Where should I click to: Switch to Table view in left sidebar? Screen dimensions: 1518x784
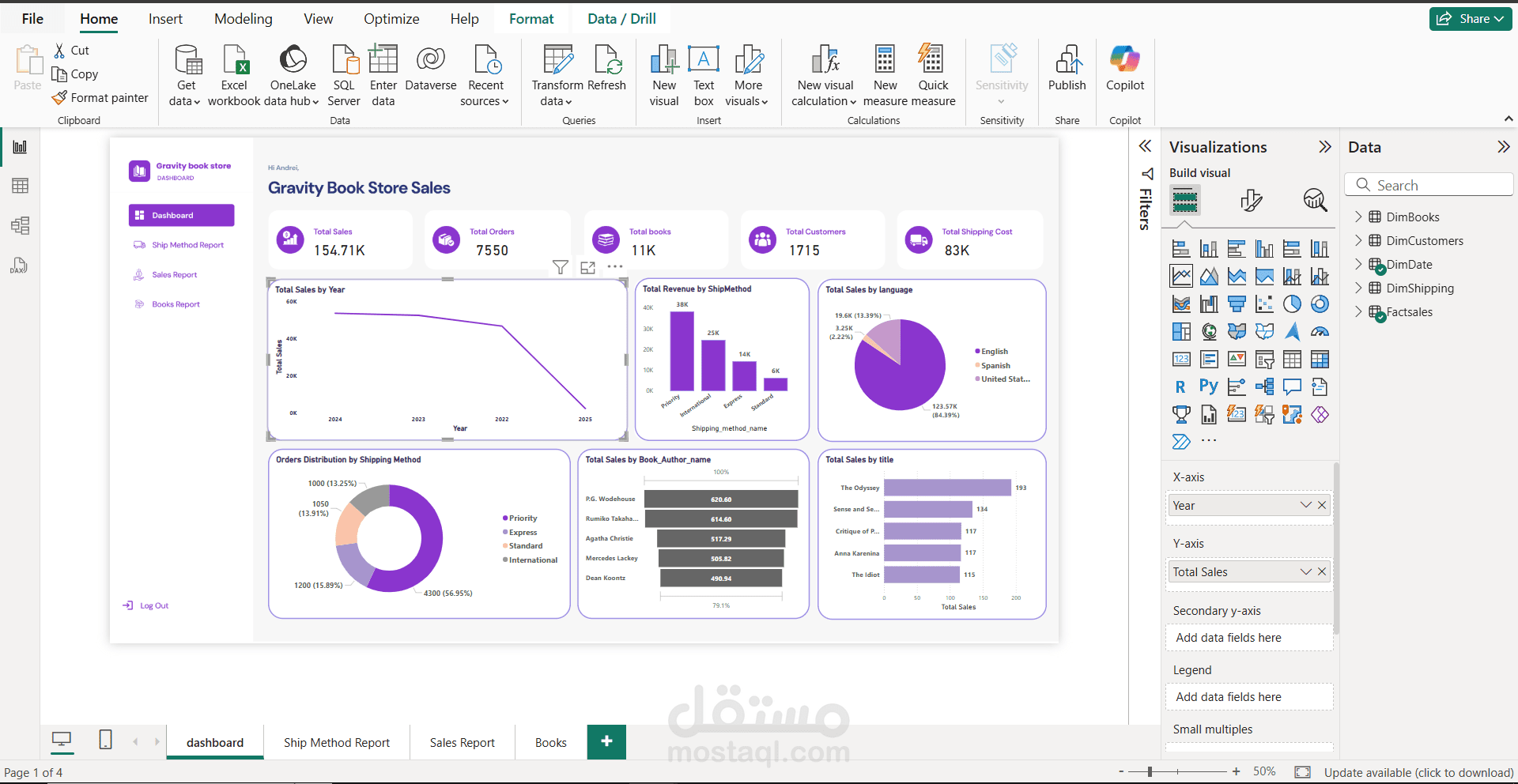point(21,186)
